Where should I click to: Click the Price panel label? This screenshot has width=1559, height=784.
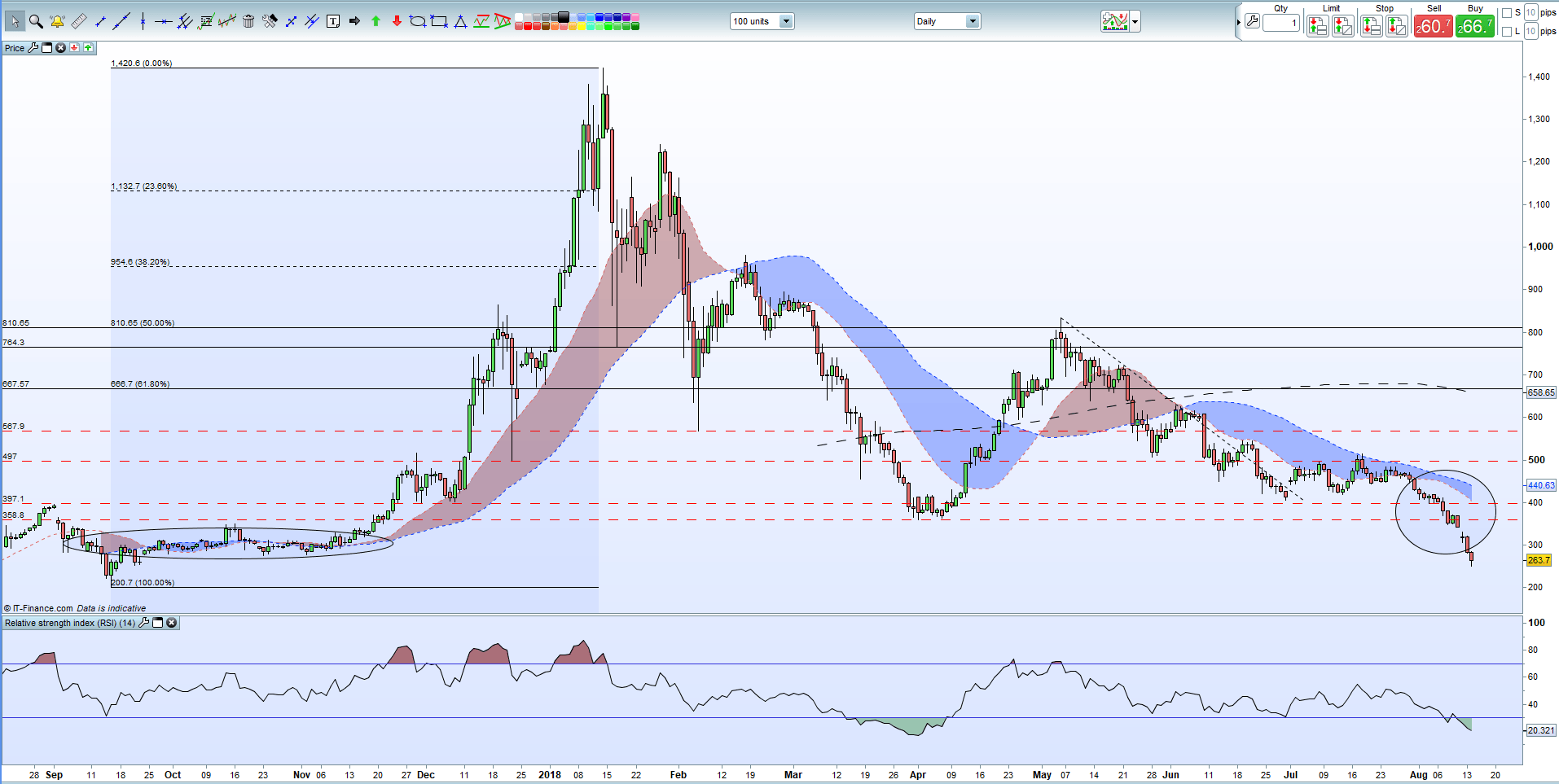[15, 48]
